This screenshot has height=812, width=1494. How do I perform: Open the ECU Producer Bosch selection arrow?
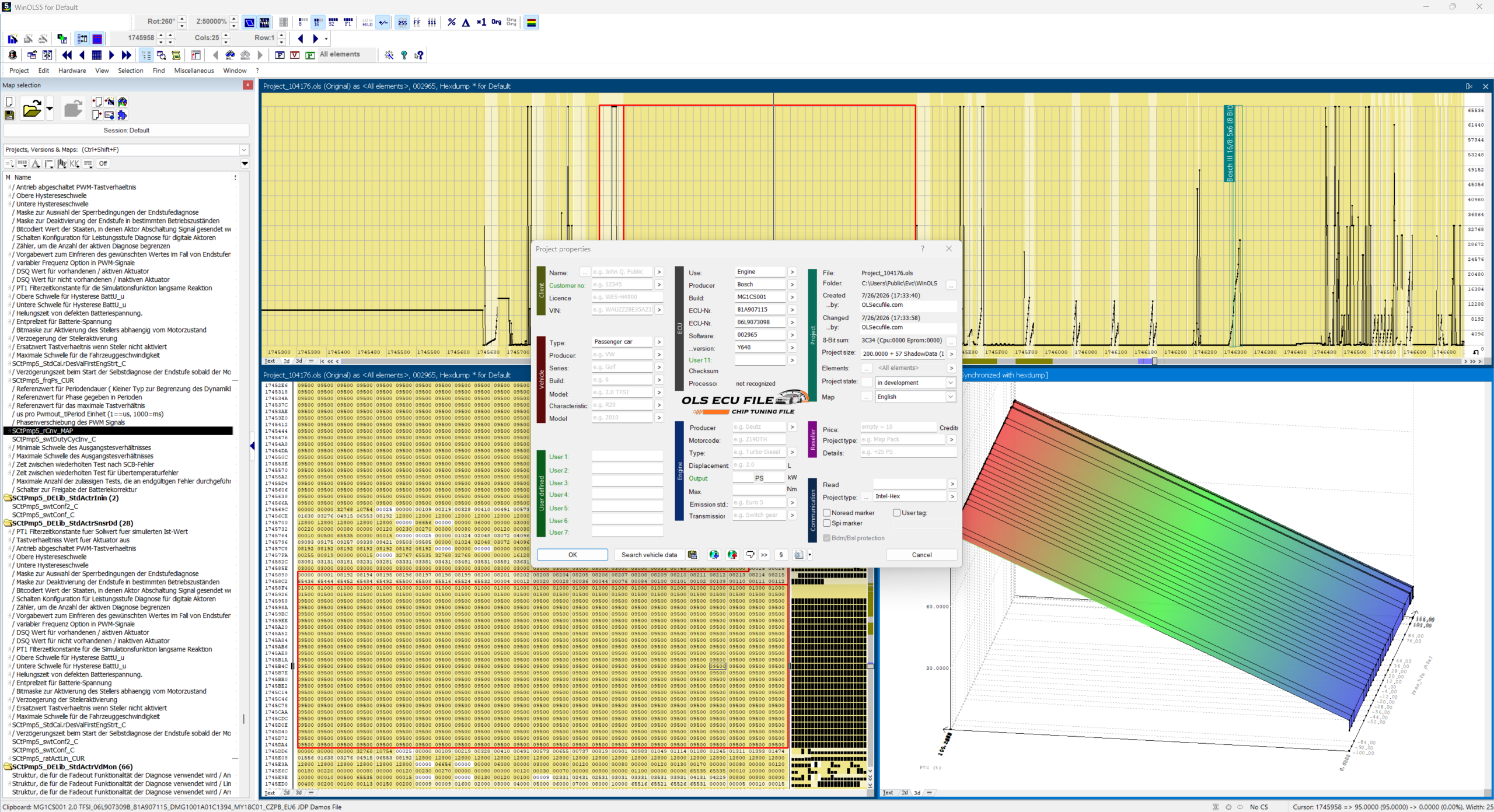[792, 285]
